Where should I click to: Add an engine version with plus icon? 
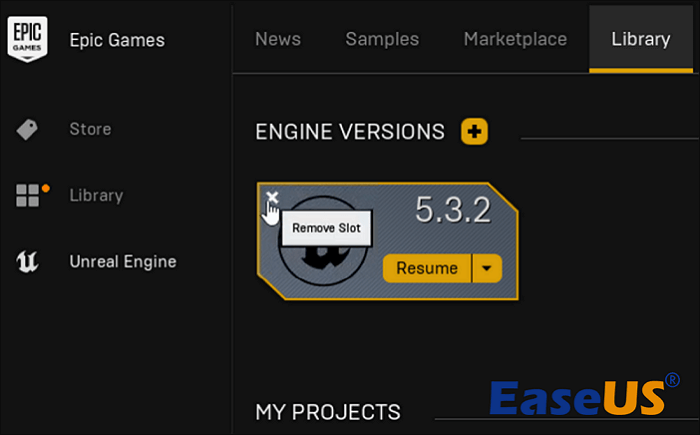coord(474,131)
